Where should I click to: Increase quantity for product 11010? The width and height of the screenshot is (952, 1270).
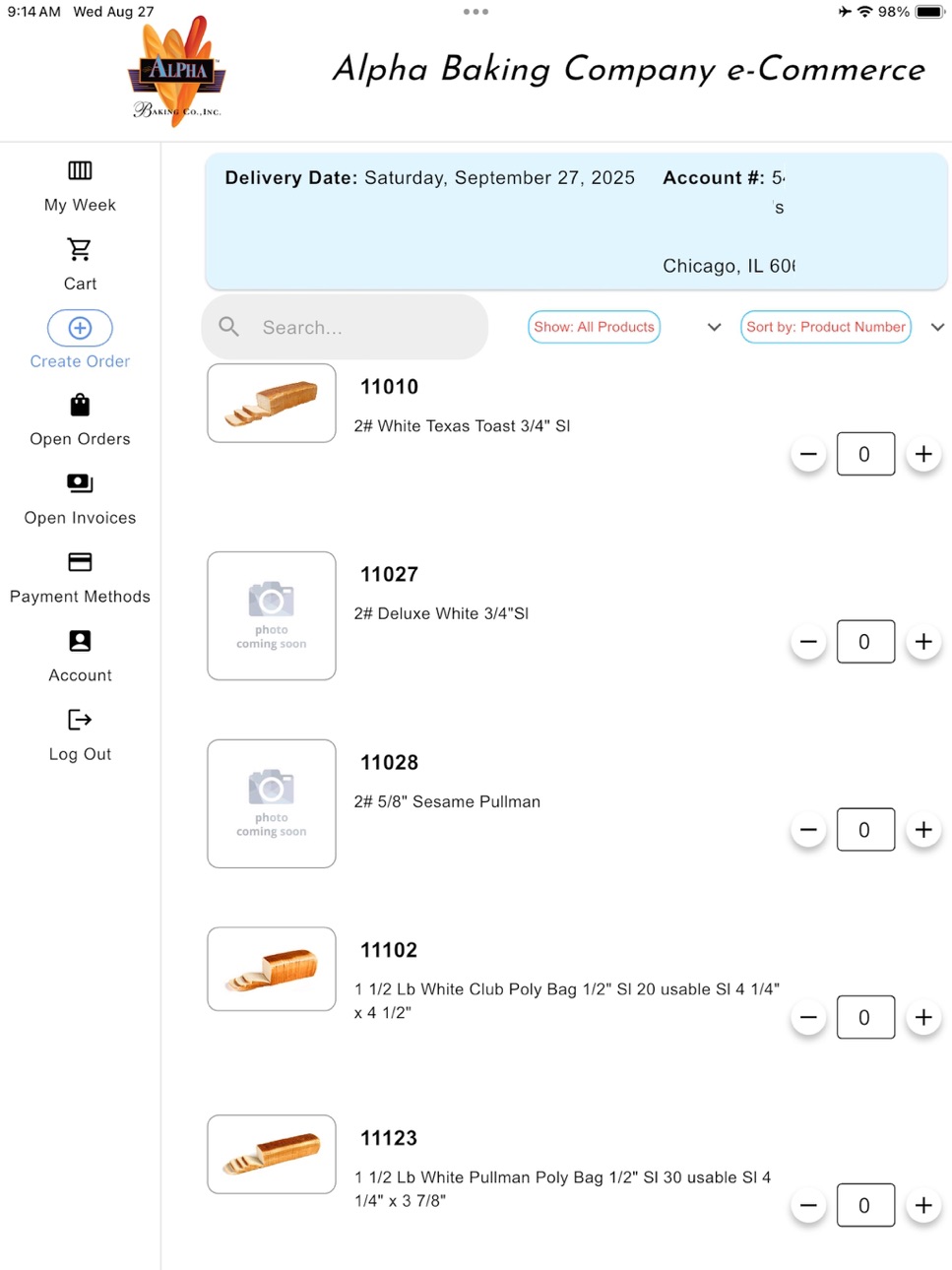point(923,454)
